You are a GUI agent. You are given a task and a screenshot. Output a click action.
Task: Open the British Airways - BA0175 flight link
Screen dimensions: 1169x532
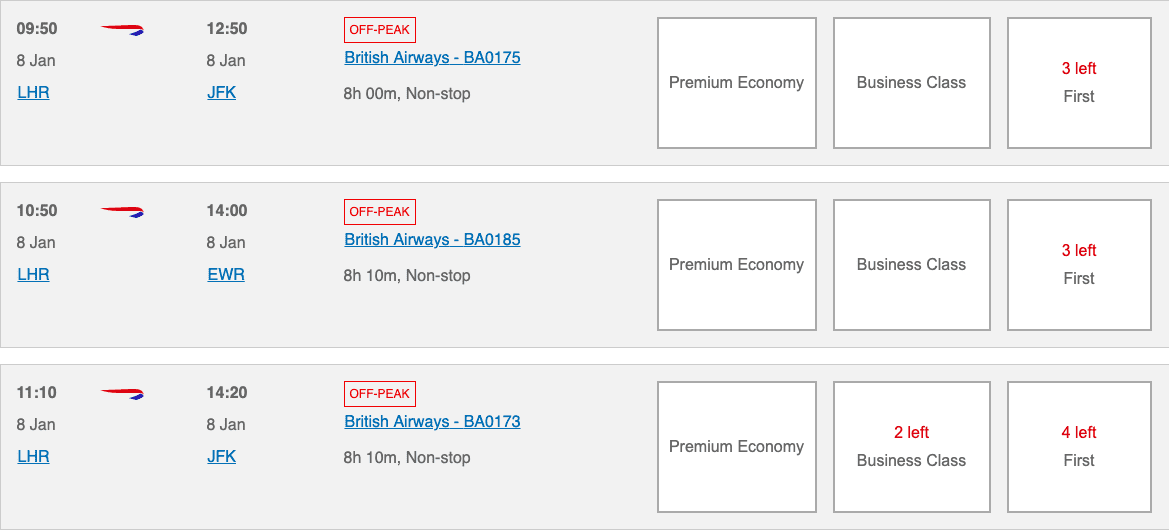click(x=432, y=58)
